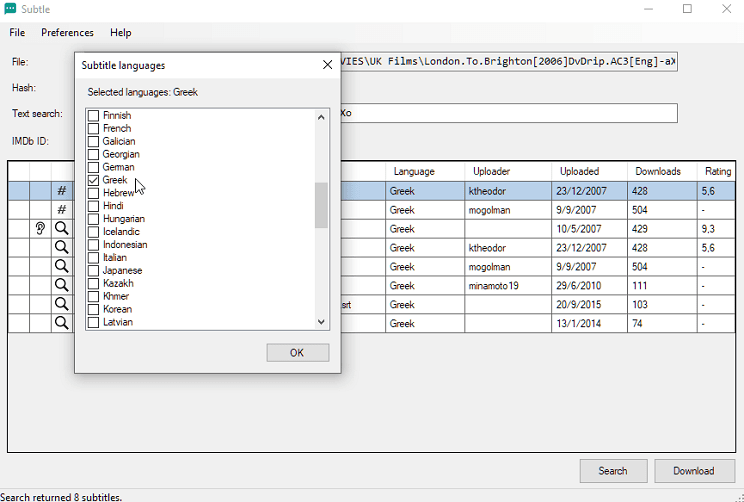Tick the German checkbox
The image size is (744, 502).
point(93,167)
